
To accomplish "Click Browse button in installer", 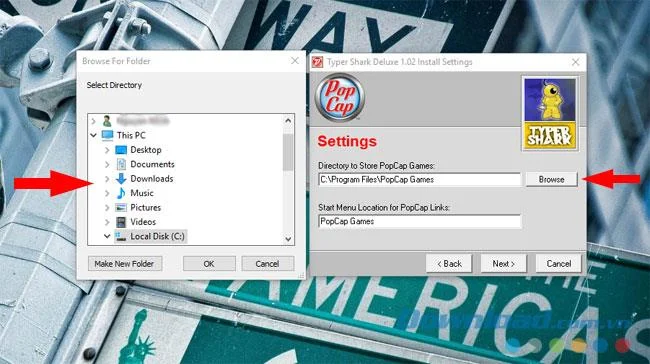I will click(551, 180).
